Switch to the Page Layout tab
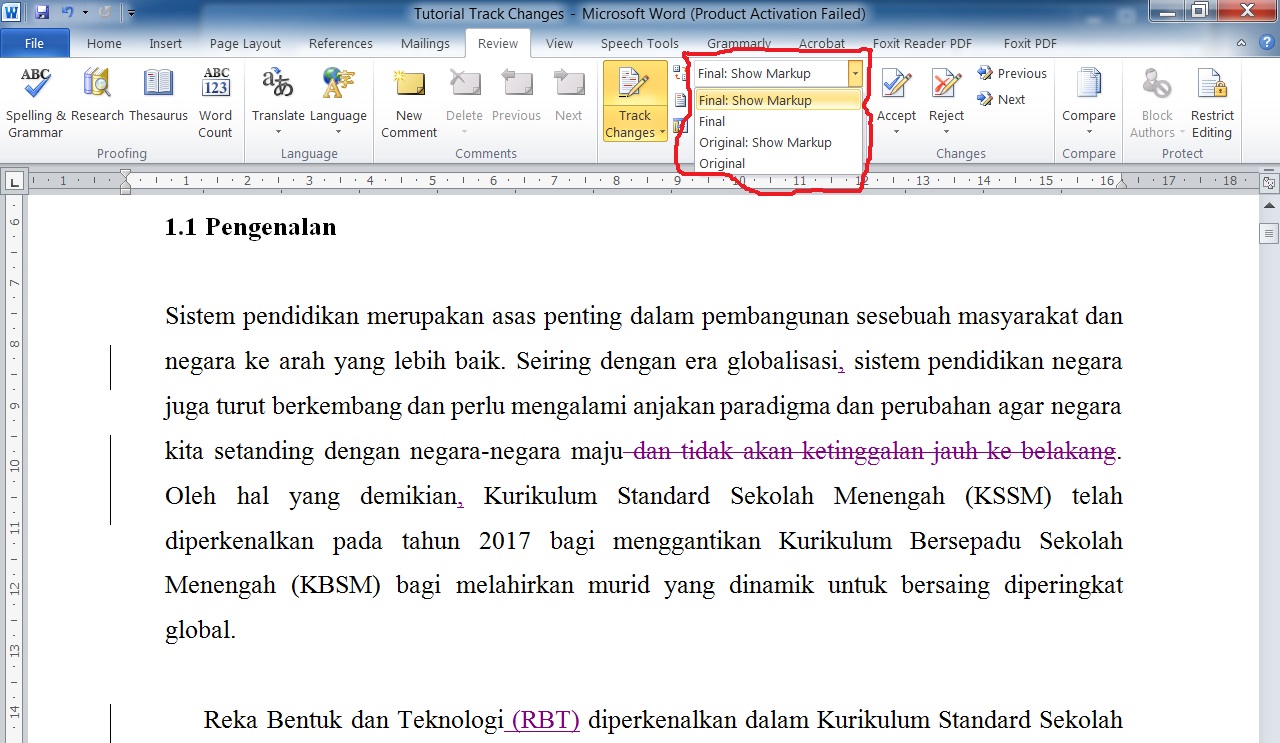Viewport: 1280px width, 743px height. click(245, 43)
